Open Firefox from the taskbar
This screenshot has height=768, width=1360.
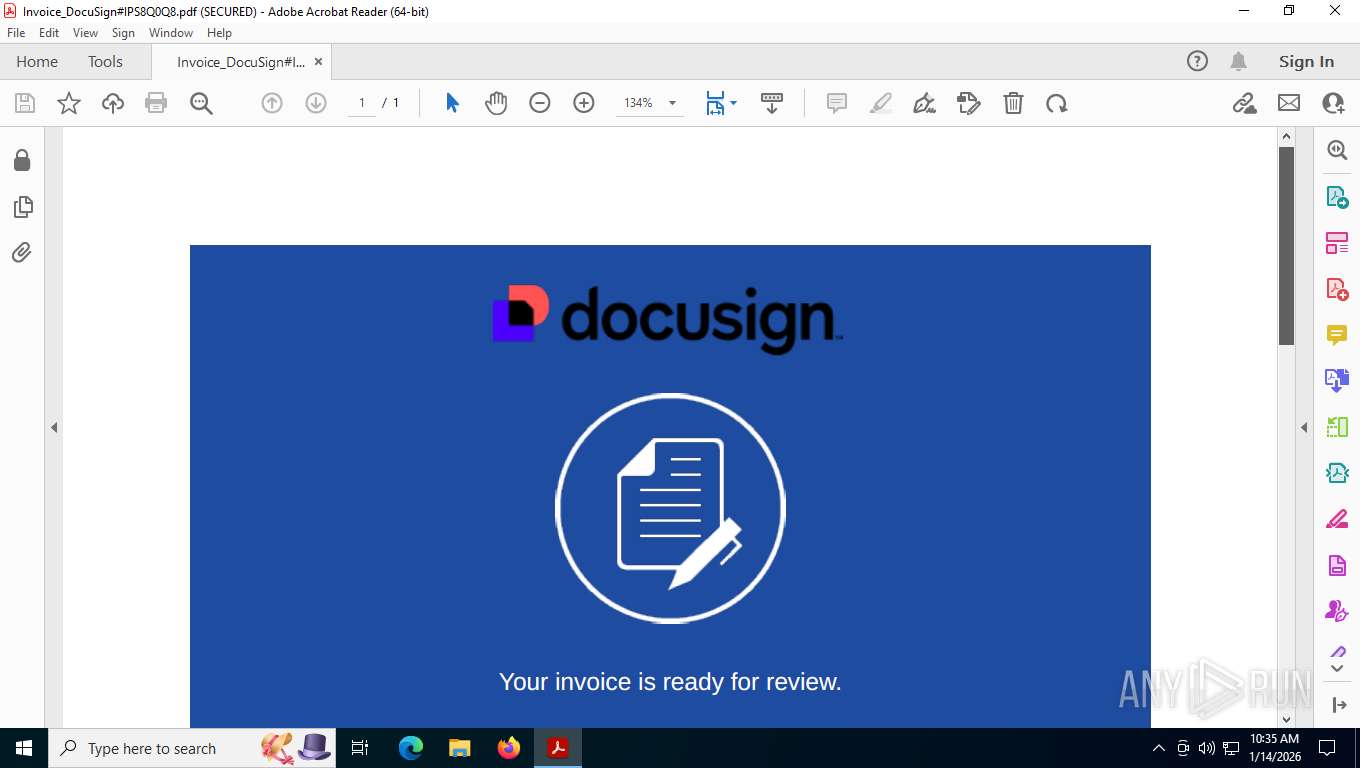(x=509, y=748)
